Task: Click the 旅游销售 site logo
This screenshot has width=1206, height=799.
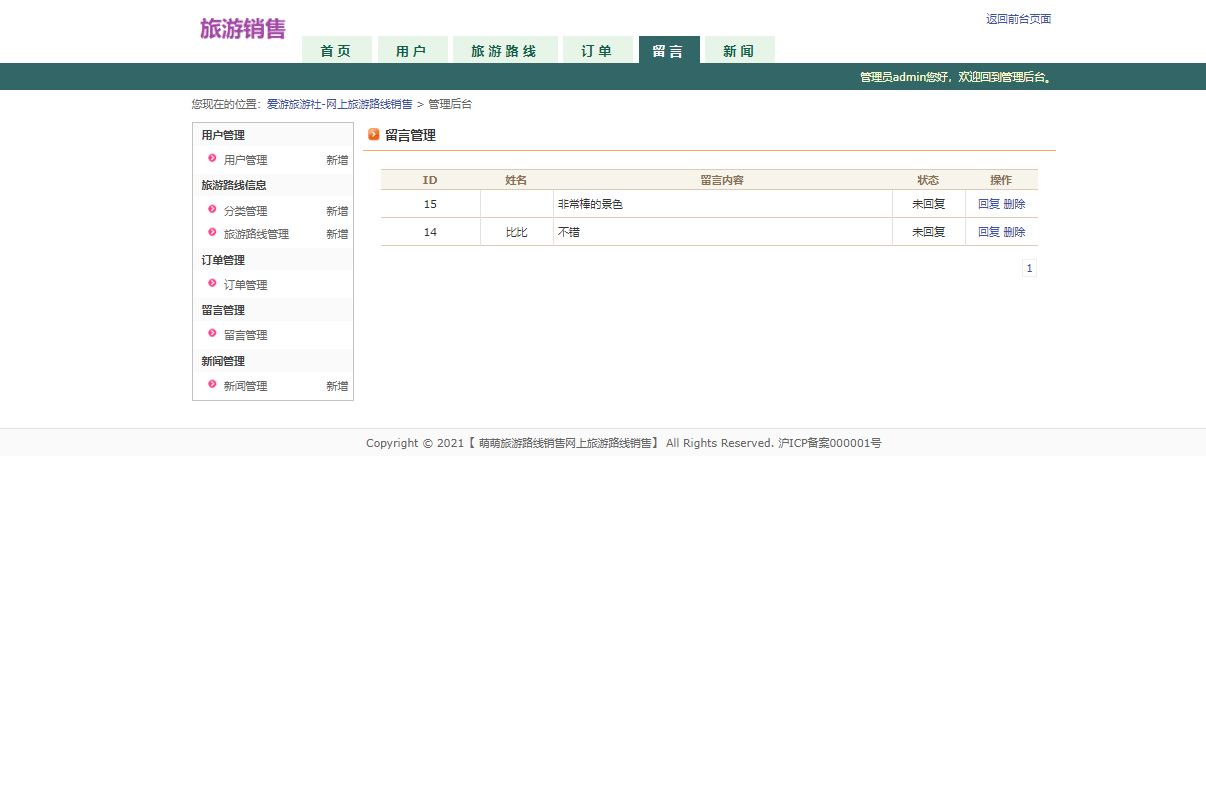Action: pyautogui.click(x=241, y=29)
